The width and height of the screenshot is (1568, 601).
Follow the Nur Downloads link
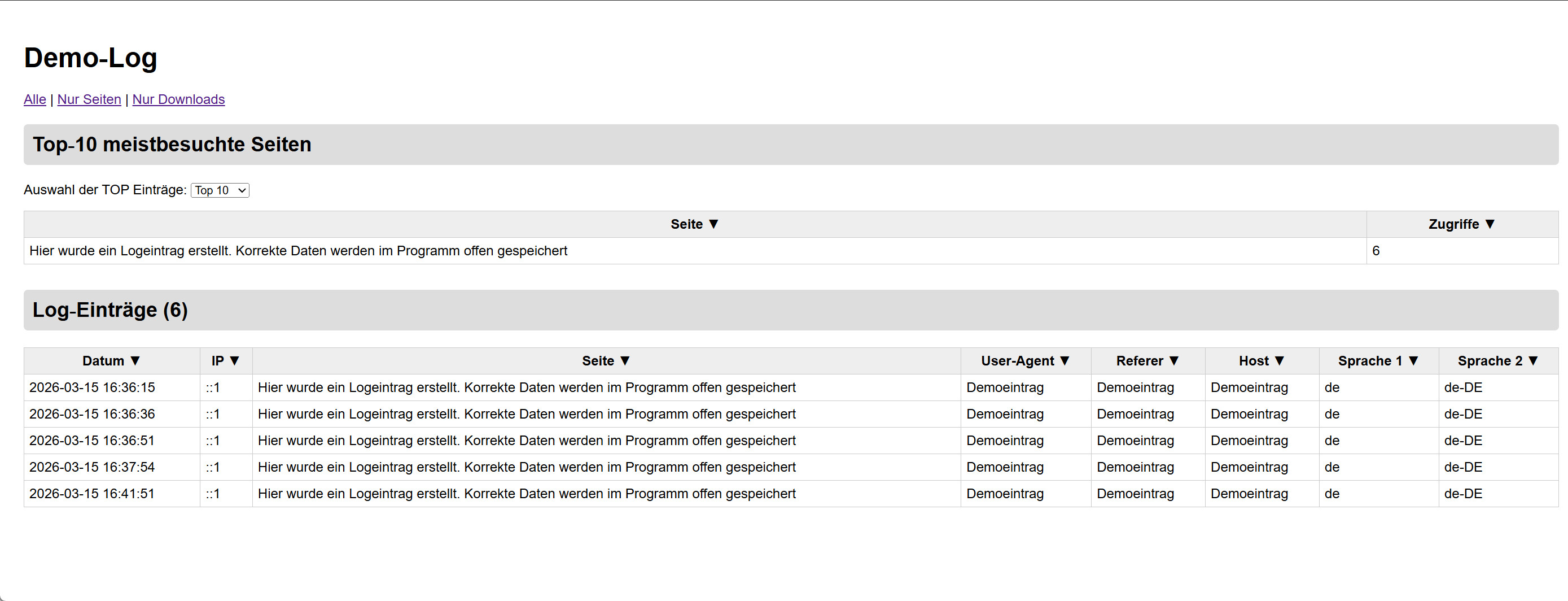pyautogui.click(x=178, y=99)
